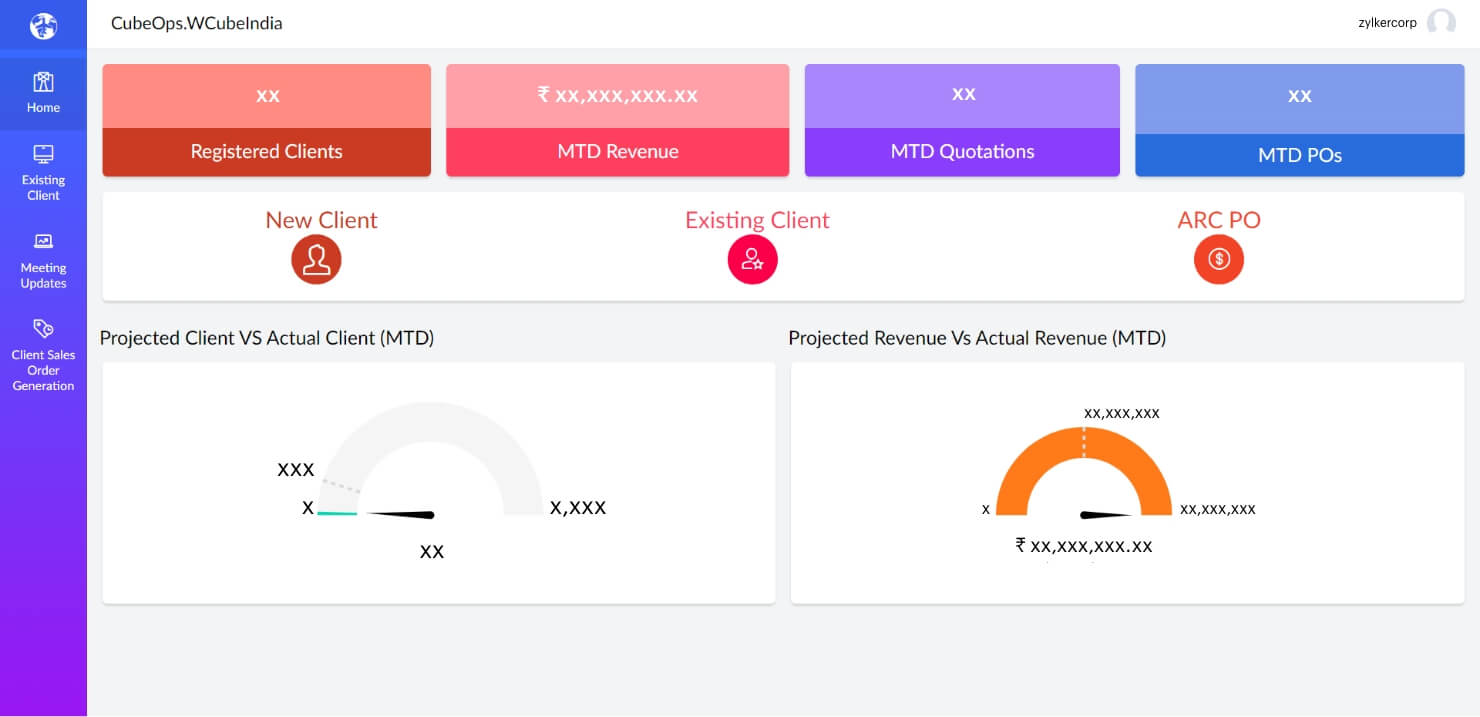Click the Existing Client star-person icon
Viewport: 1480px width, 717px height.
tap(753, 259)
